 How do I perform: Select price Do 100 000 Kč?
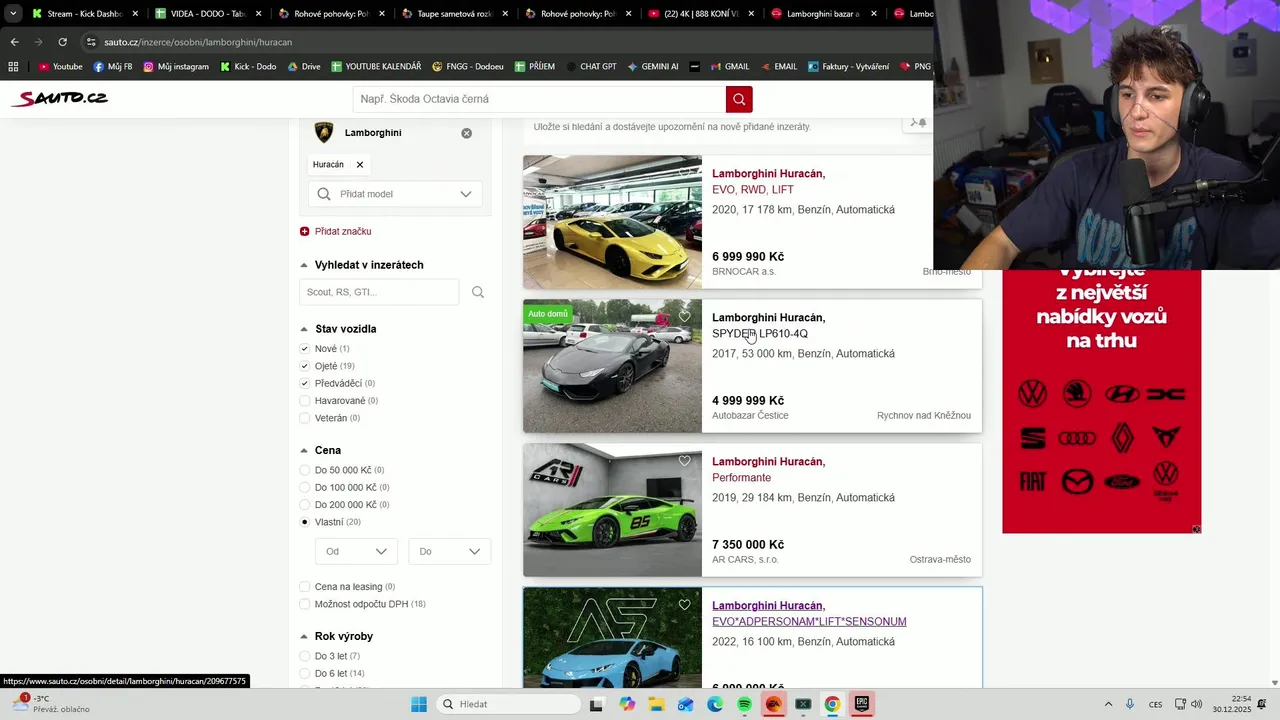point(305,487)
